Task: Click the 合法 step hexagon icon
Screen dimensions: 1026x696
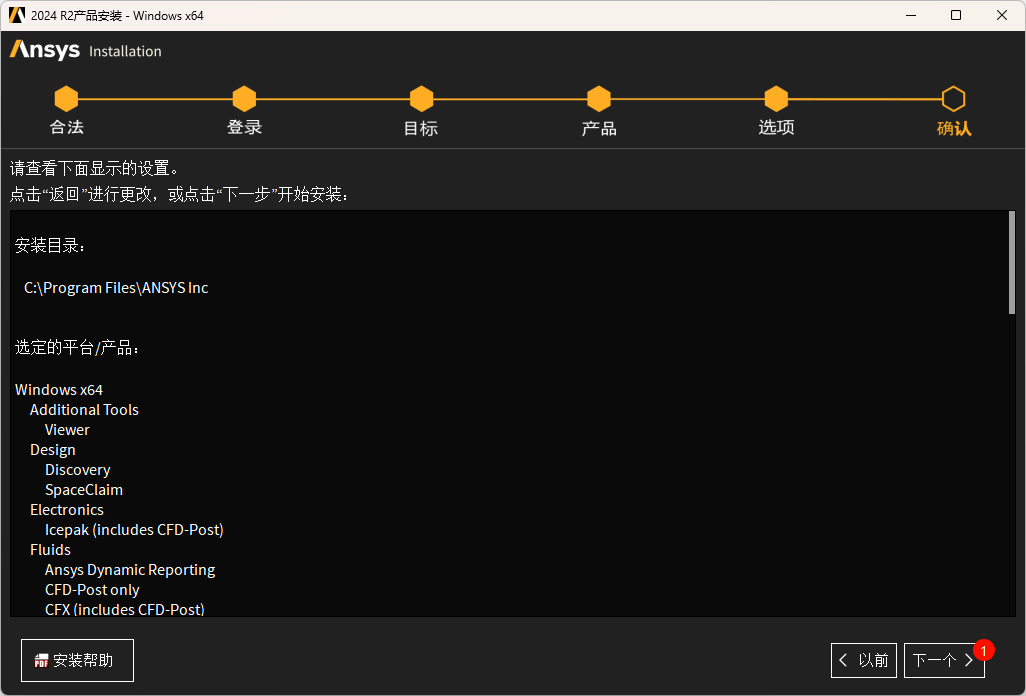Action: [66, 99]
